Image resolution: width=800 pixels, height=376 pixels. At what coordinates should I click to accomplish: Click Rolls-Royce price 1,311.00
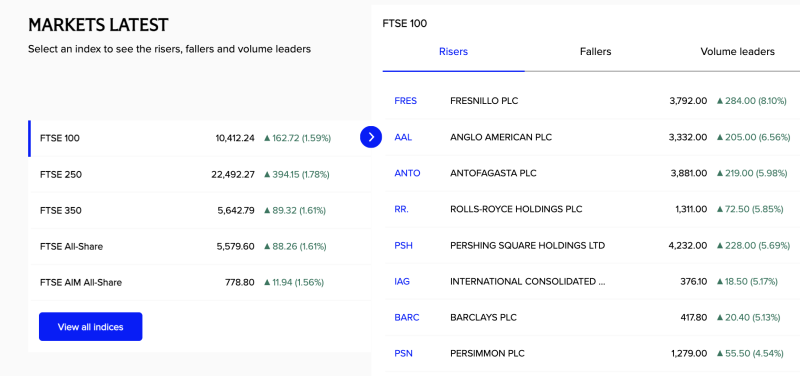pos(691,209)
